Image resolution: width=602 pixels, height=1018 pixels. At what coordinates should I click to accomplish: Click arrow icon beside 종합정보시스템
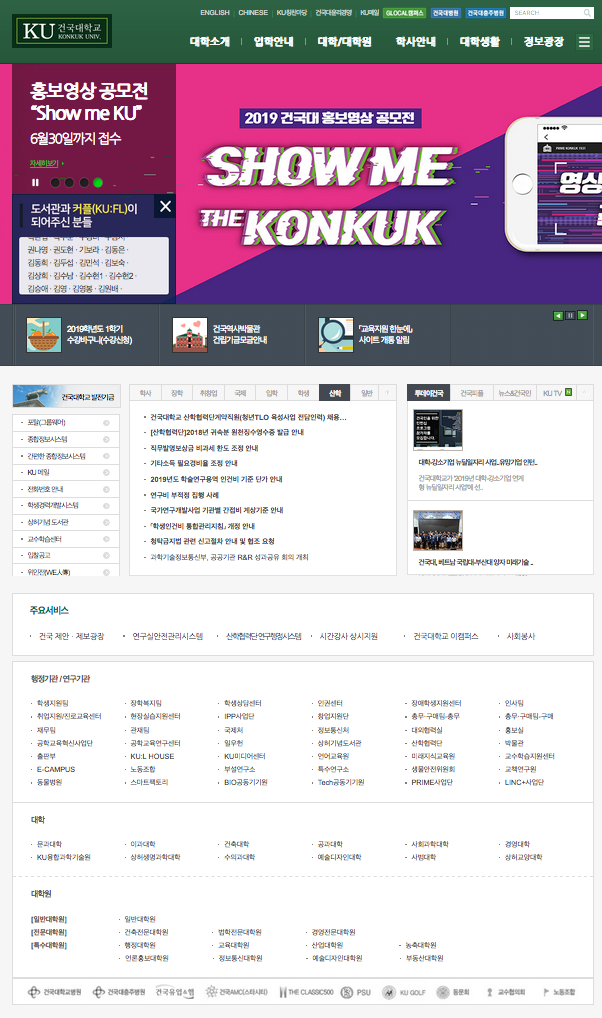click(x=107, y=440)
